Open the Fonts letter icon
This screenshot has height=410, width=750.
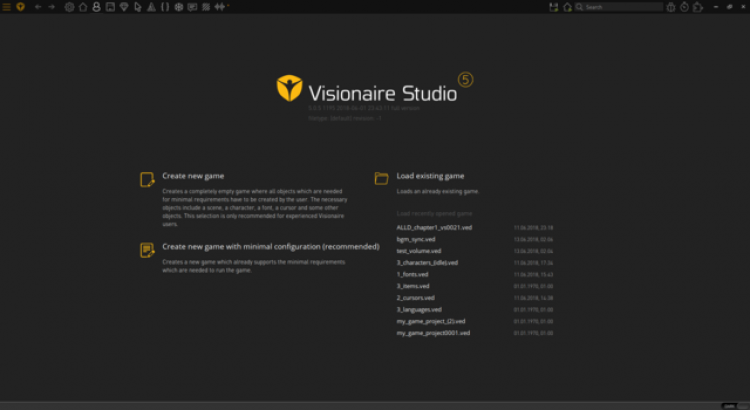(151, 7)
